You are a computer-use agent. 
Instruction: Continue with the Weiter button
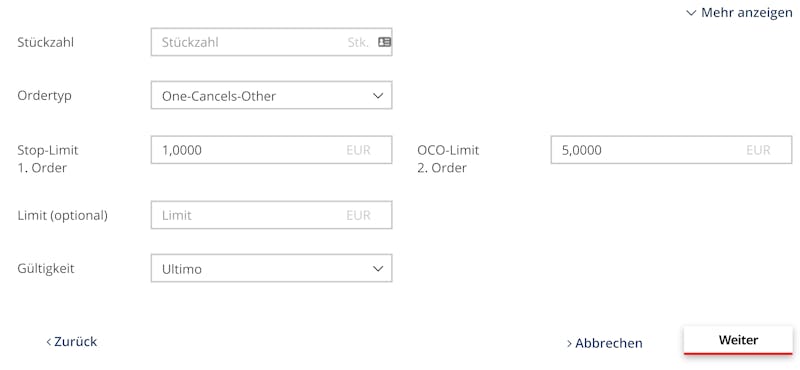click(738, 340)
